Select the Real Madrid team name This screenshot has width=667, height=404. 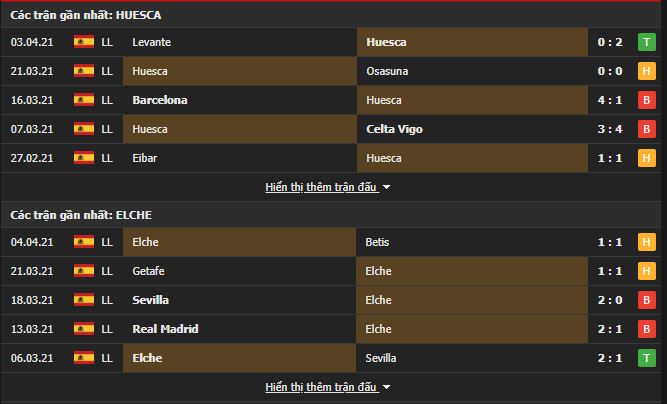tap(165, 329)
